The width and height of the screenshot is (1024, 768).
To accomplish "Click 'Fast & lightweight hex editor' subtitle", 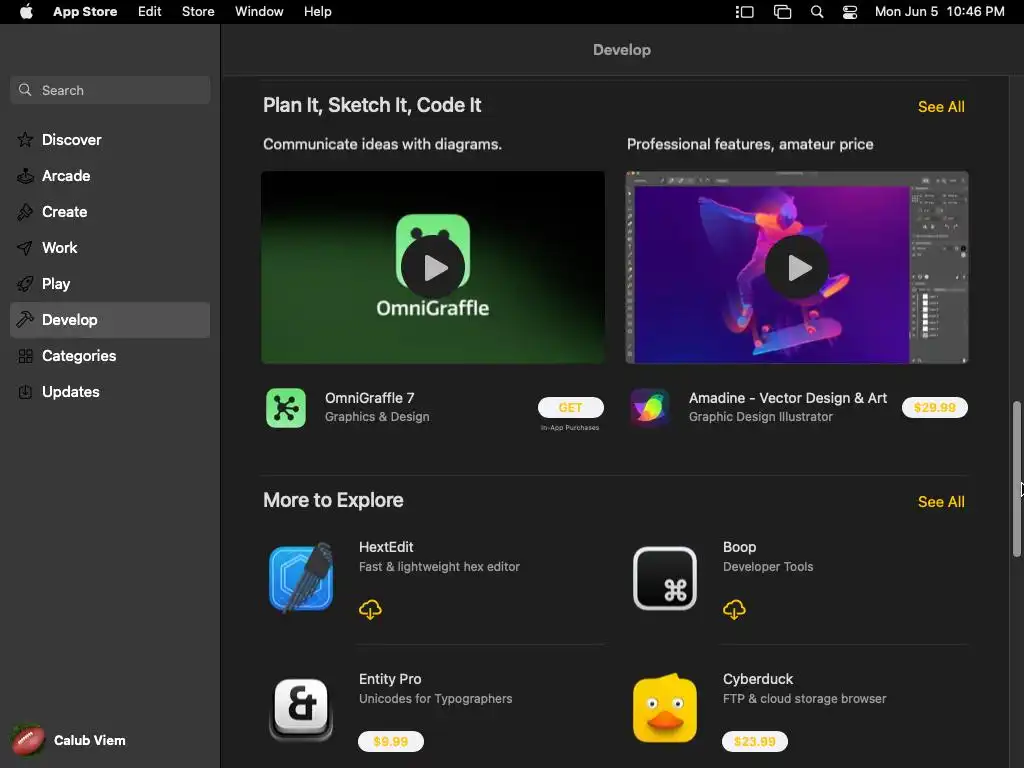I will tap(439, 567).
